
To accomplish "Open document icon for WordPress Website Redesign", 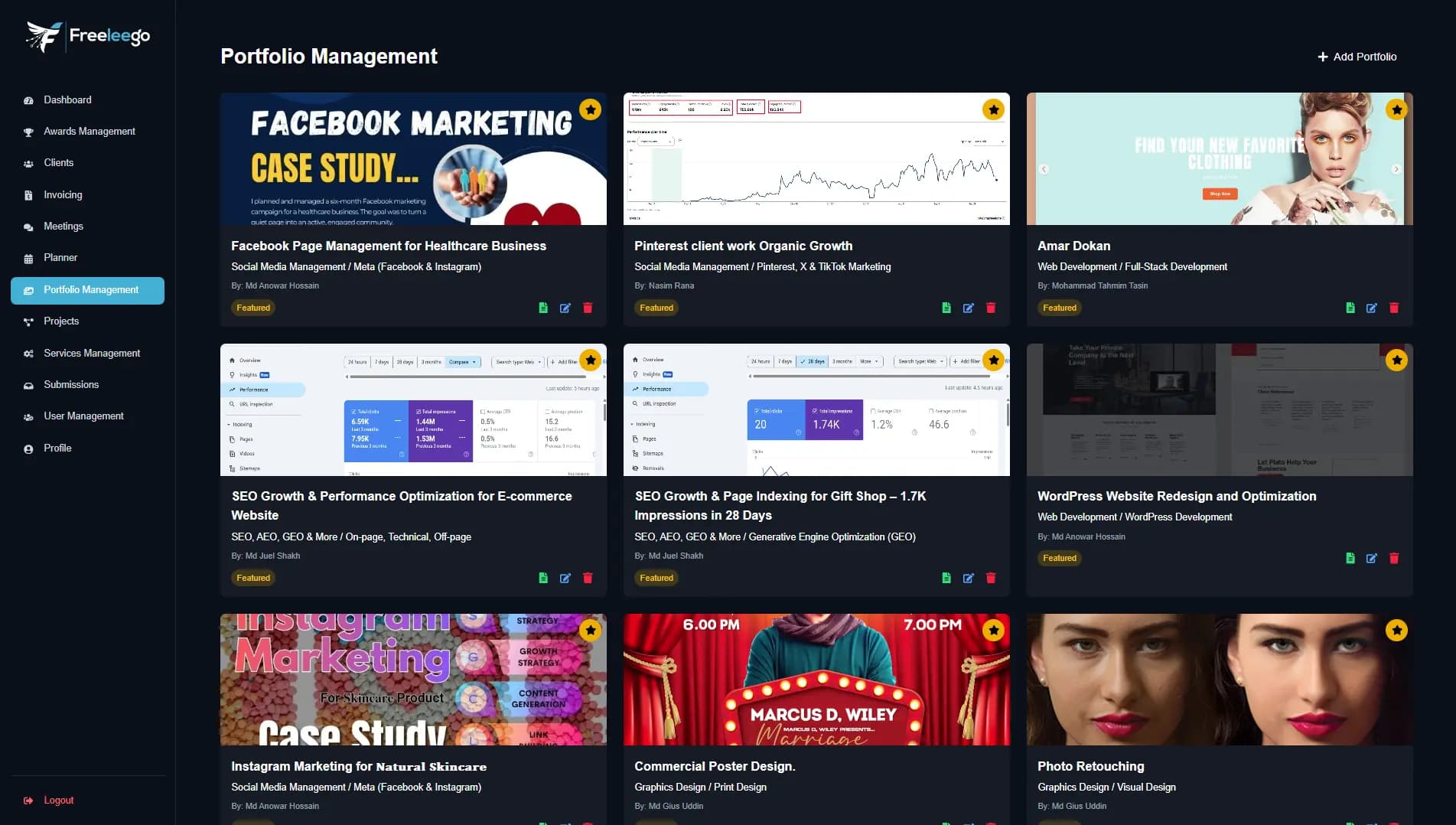I will [x=1350, y=558].
